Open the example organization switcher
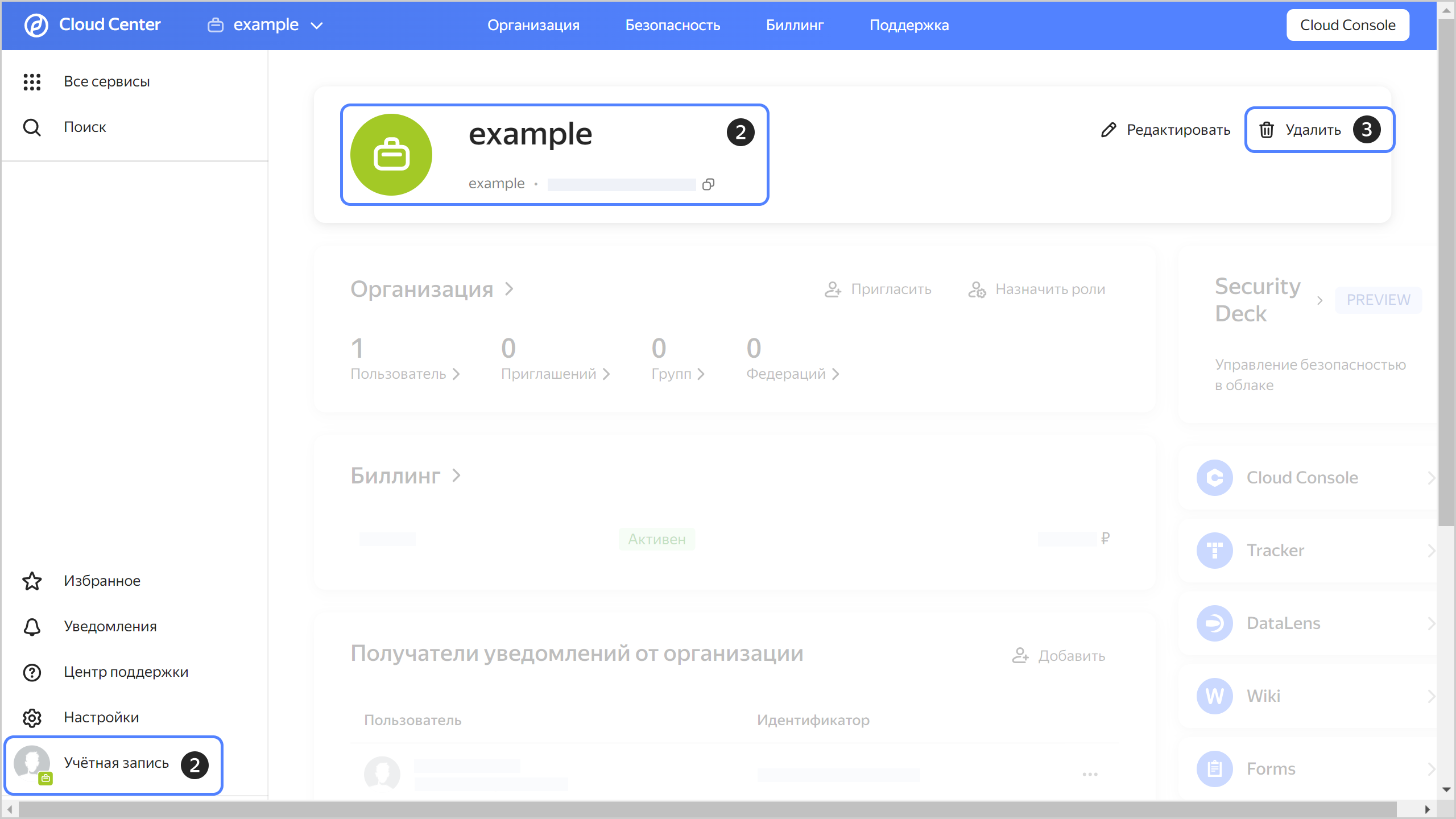This screenshot has width=1456, height=819. click(x=265, y=24)
